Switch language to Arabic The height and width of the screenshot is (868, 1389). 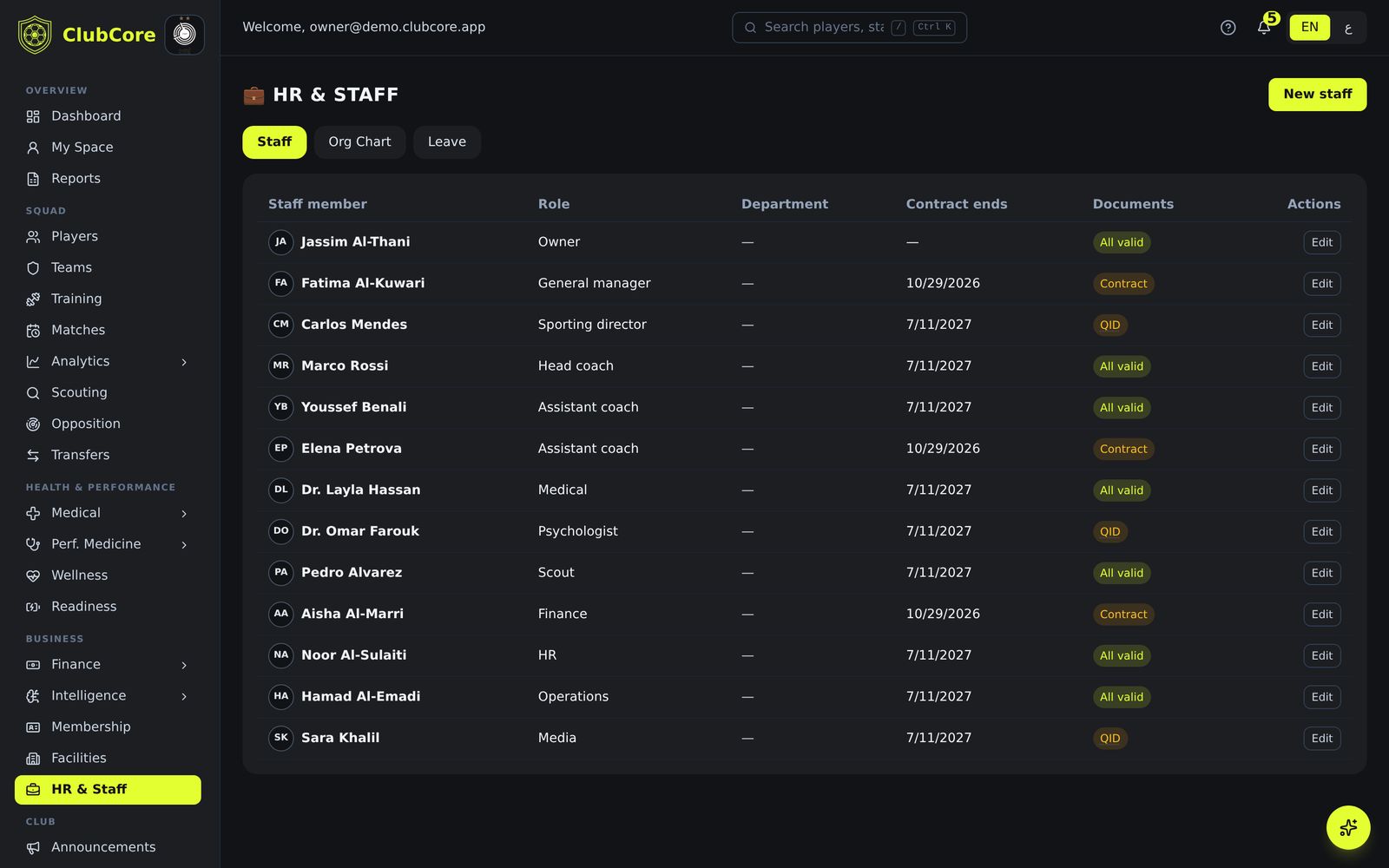pos(1348,27)
